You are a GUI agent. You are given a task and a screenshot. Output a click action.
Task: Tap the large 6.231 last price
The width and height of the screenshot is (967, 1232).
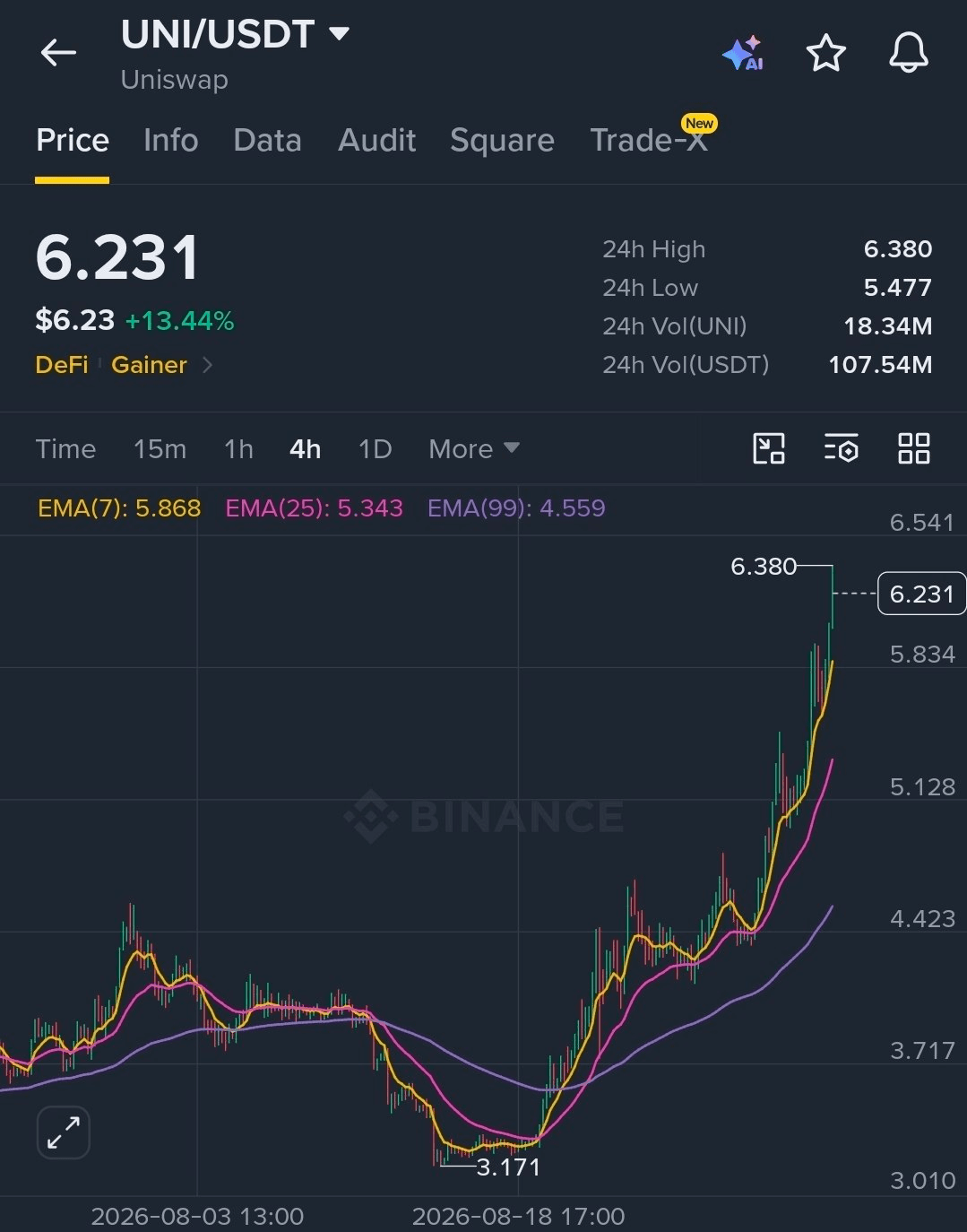coord(117,258)
